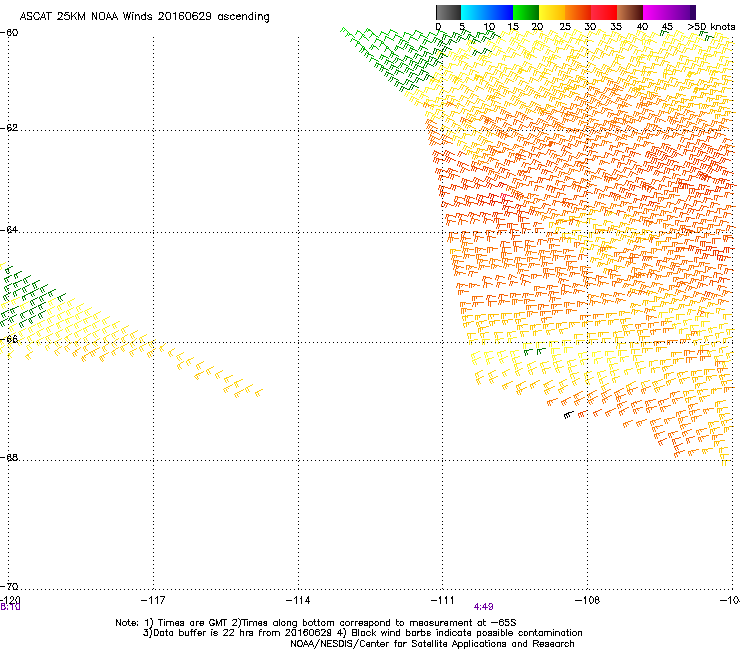This screenshot has height=650, width=740.
Task: Click the -111 longitude axis label
Action: point(443,600)
